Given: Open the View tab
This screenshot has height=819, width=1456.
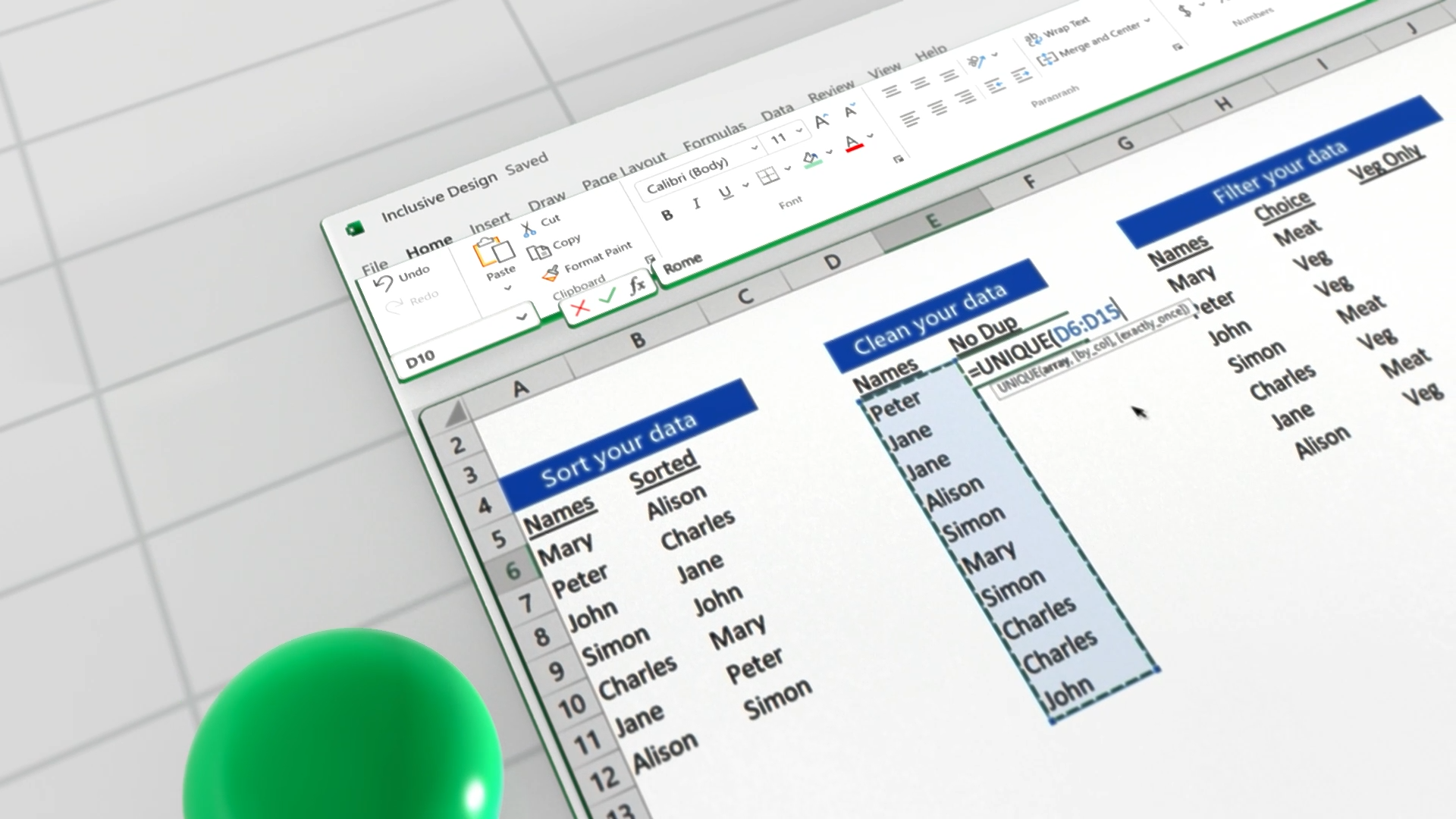Looking at the screenshot, I should coord(884,71).
